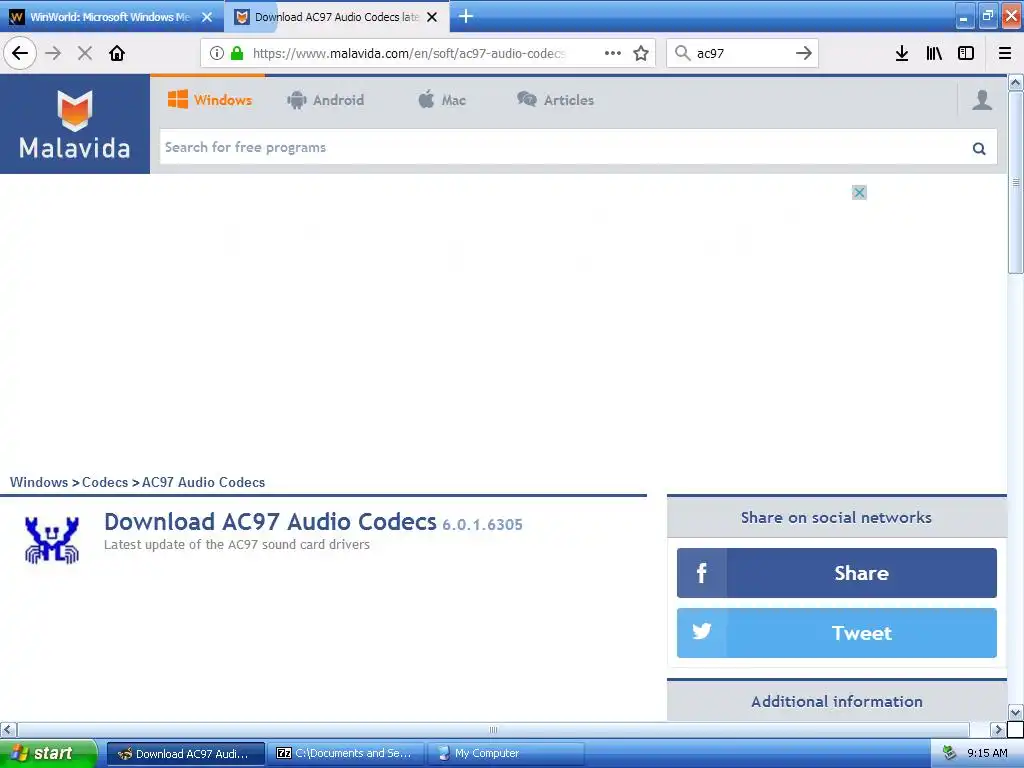The height and width of the screenshot is (768, 1024).
Task: Click the Additional information header
Action: [837, 701]
